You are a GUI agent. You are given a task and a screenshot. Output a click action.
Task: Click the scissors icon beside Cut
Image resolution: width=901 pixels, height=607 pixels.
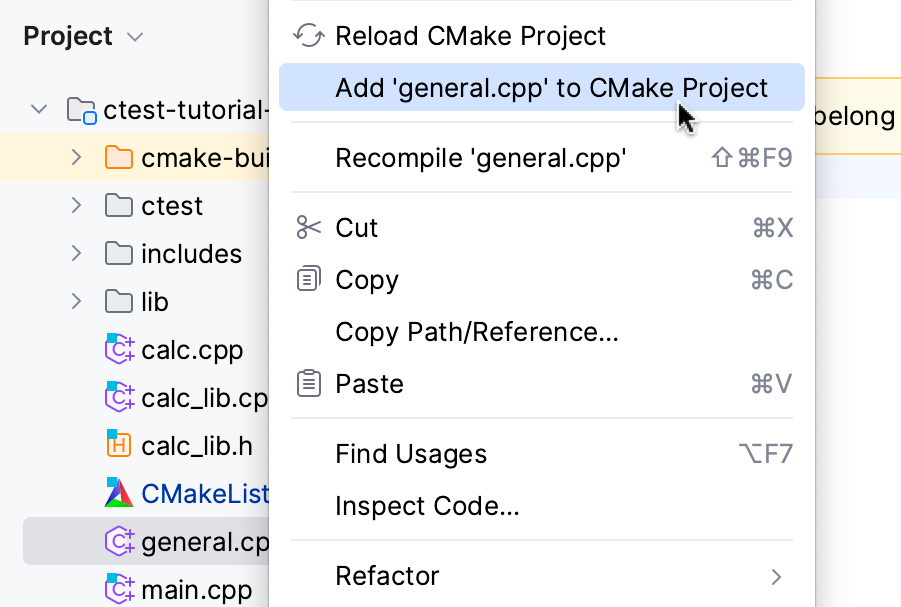click(x=309, y=227)
